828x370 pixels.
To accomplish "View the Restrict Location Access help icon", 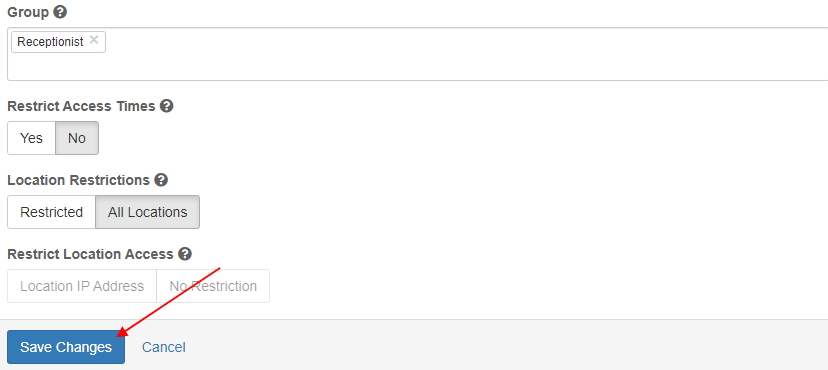I will pos(185,254).
